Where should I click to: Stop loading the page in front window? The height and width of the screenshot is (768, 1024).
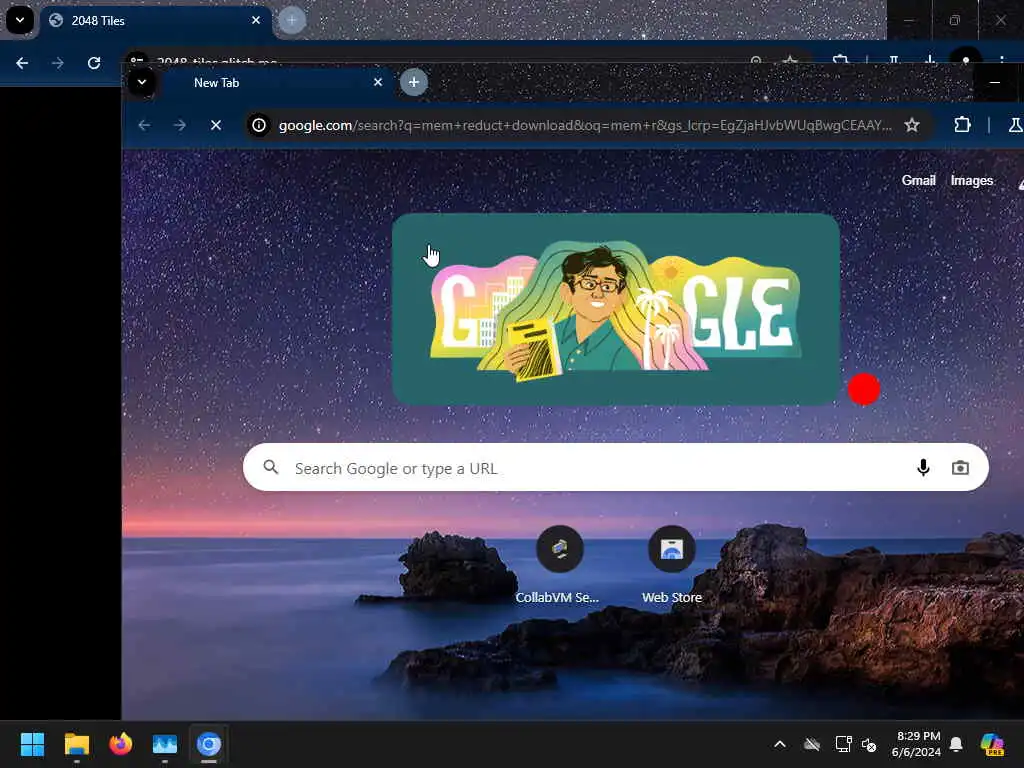pyautogui.click(x=216, y=125)
